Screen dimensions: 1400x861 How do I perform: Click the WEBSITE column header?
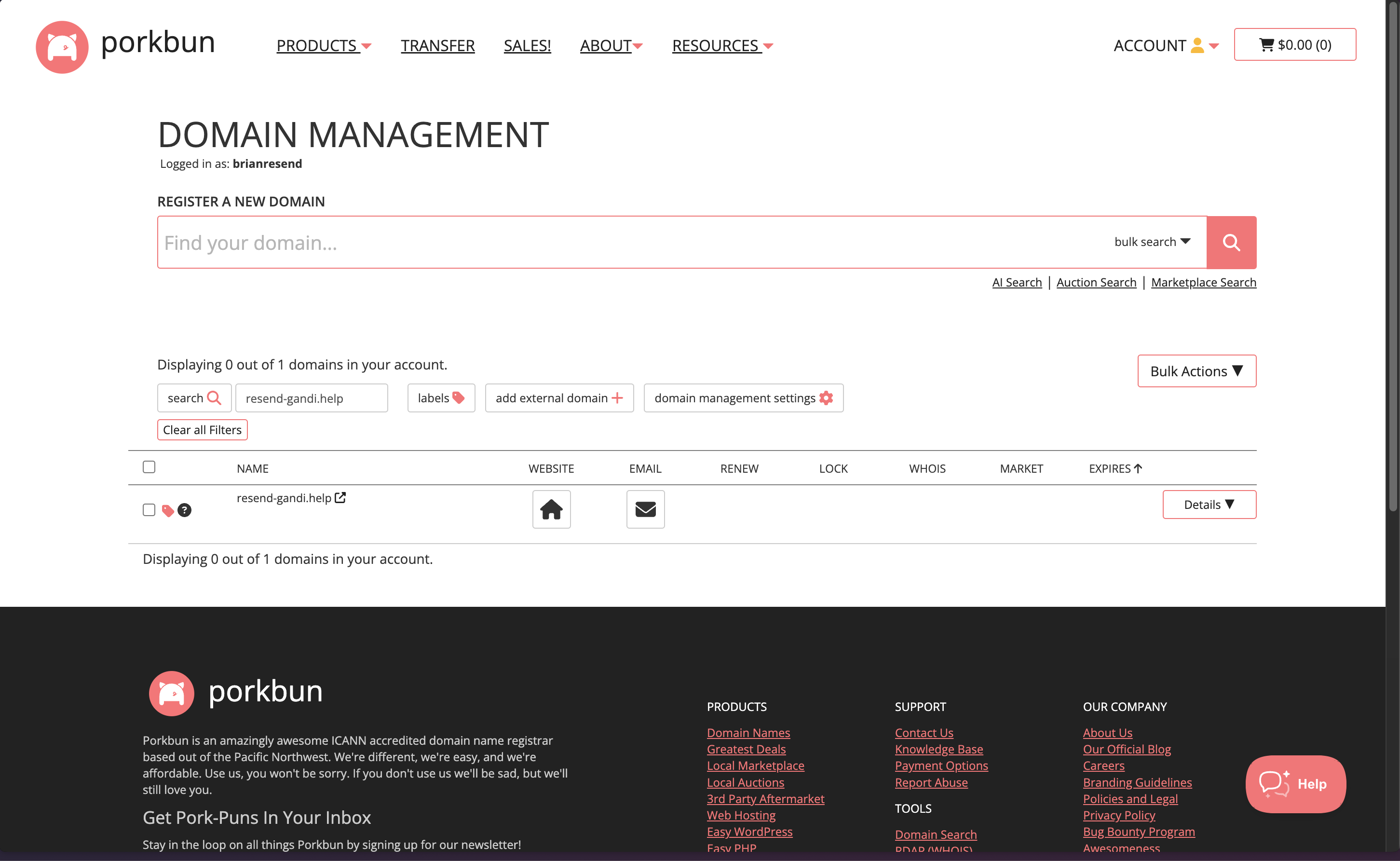551,469
